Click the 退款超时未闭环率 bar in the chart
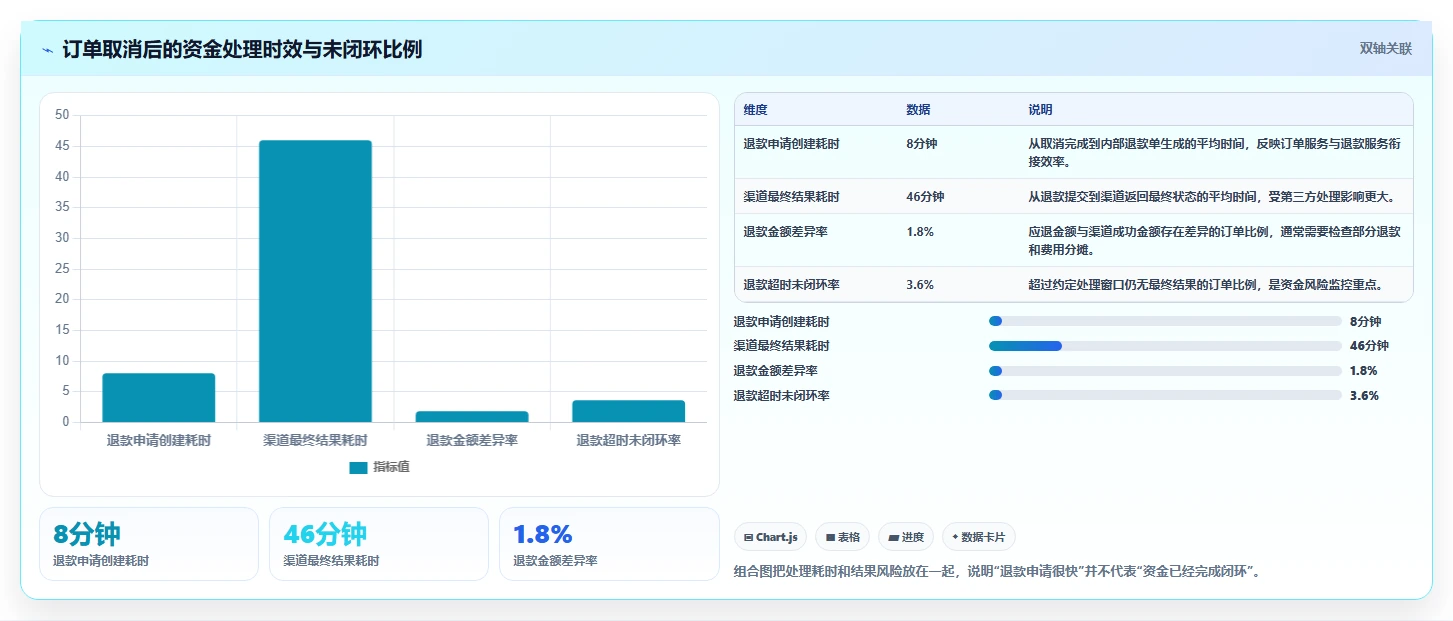This screenshot has height=621, width=1453. click(628, 411)
